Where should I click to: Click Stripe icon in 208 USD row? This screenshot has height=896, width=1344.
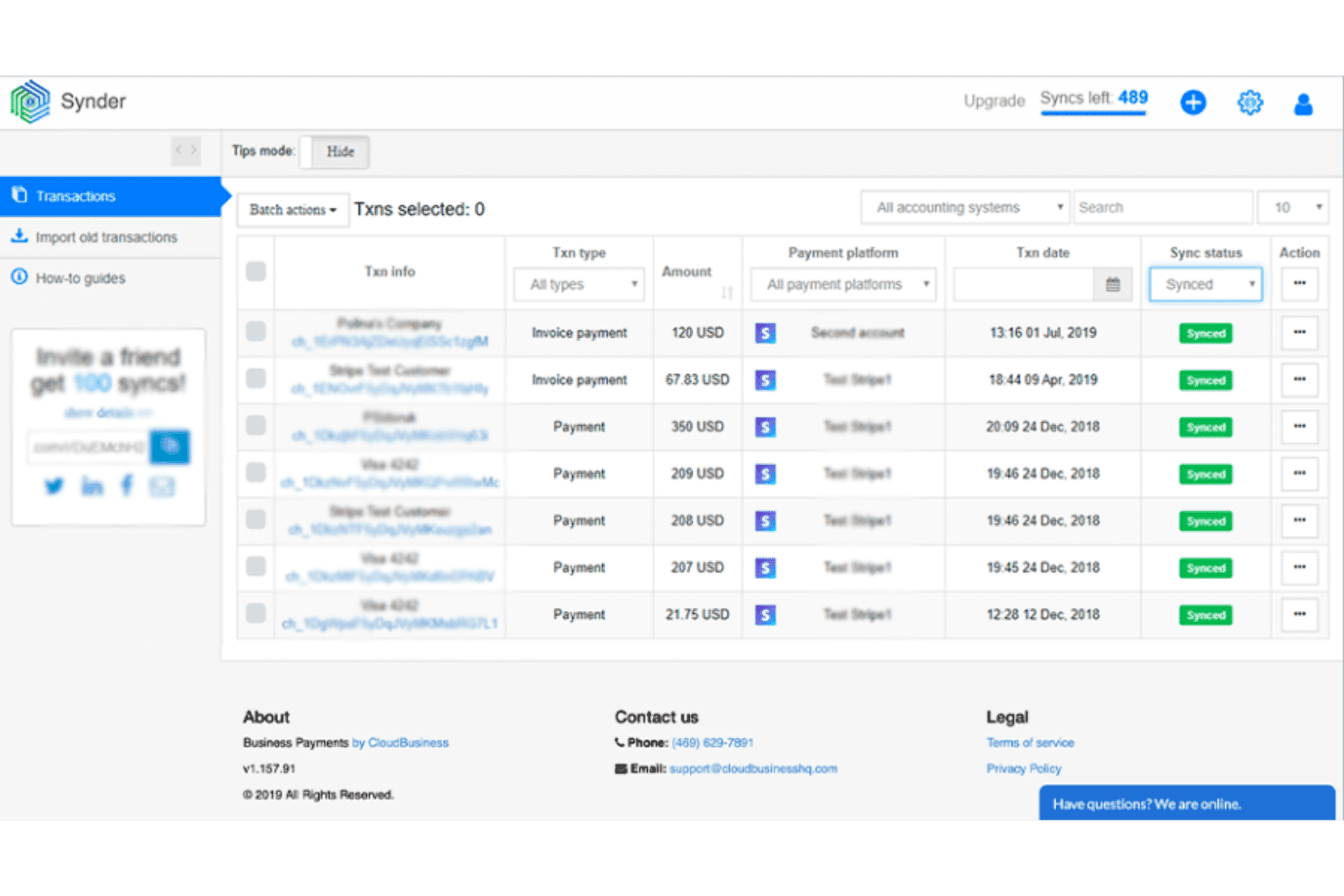tap(766, 521)
